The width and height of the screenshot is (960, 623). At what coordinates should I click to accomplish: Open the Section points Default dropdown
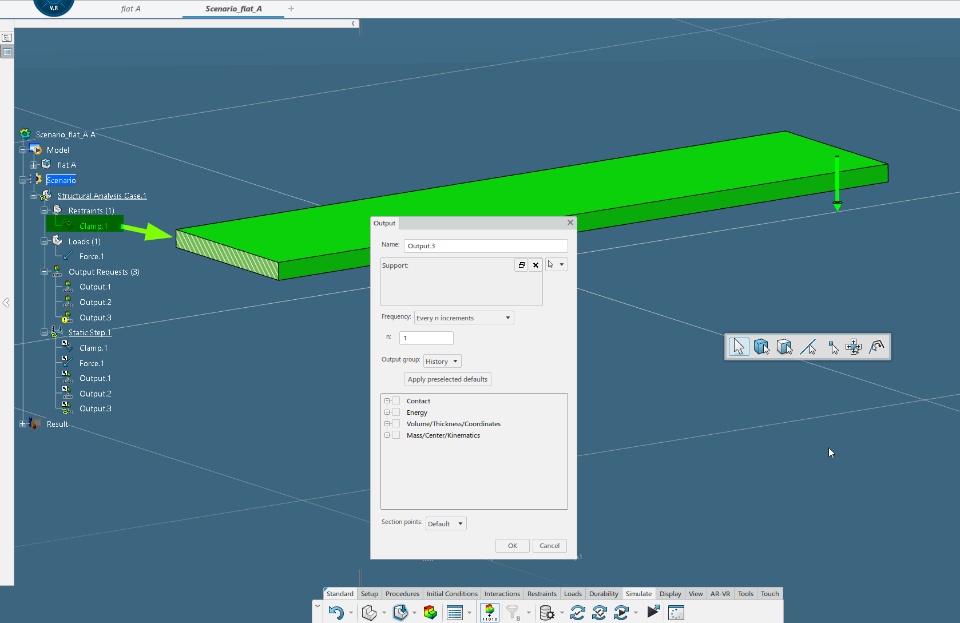point(446,523)
